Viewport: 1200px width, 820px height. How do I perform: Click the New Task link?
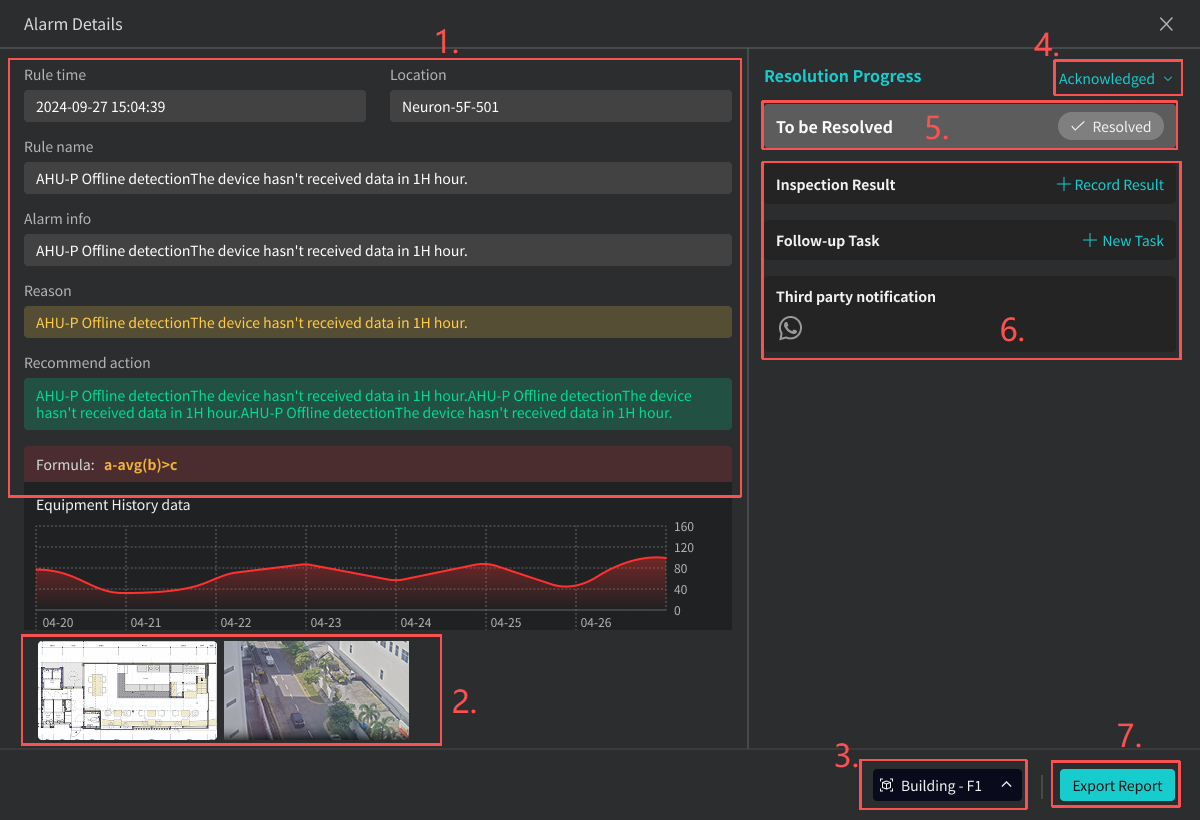tap(1133, 241)
